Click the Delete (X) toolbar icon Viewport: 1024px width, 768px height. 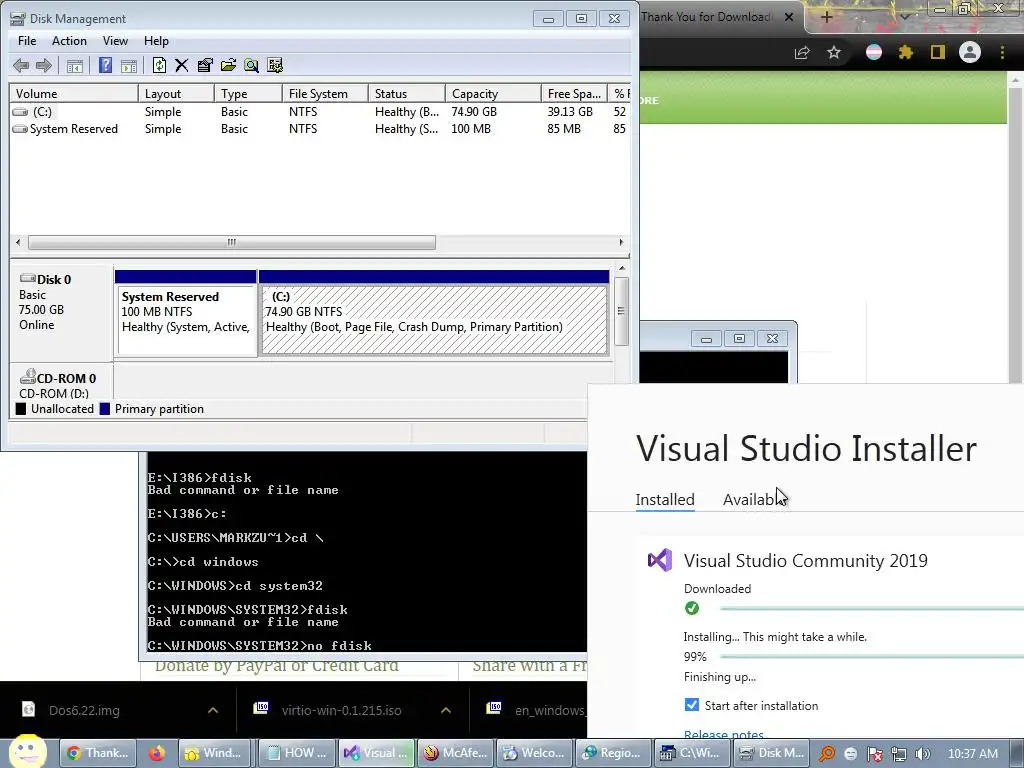pyautogui.click(x=182, y=65)
